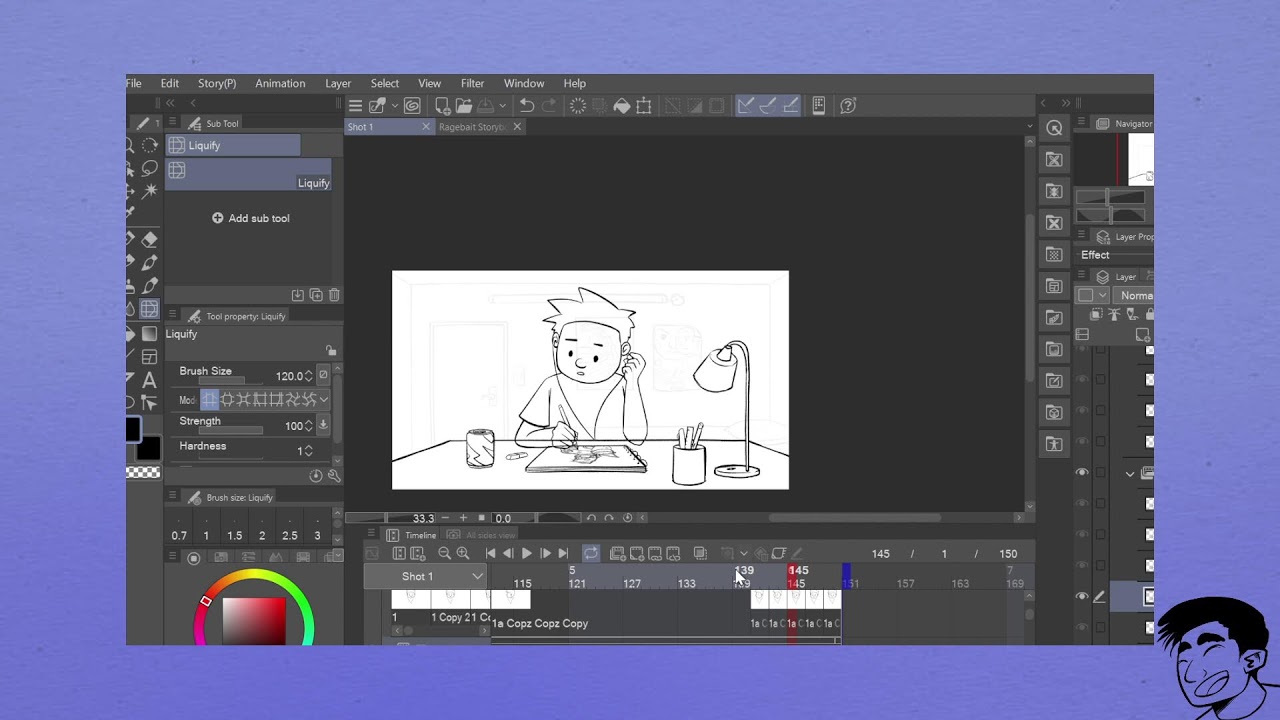The width and height of the screenshot is (1280, 720).
Task: Click the Undo arrow in command bar
Action: (526, 105)
